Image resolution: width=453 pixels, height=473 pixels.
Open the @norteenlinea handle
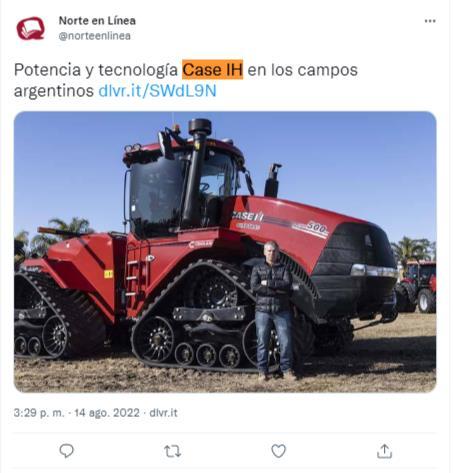94,36
